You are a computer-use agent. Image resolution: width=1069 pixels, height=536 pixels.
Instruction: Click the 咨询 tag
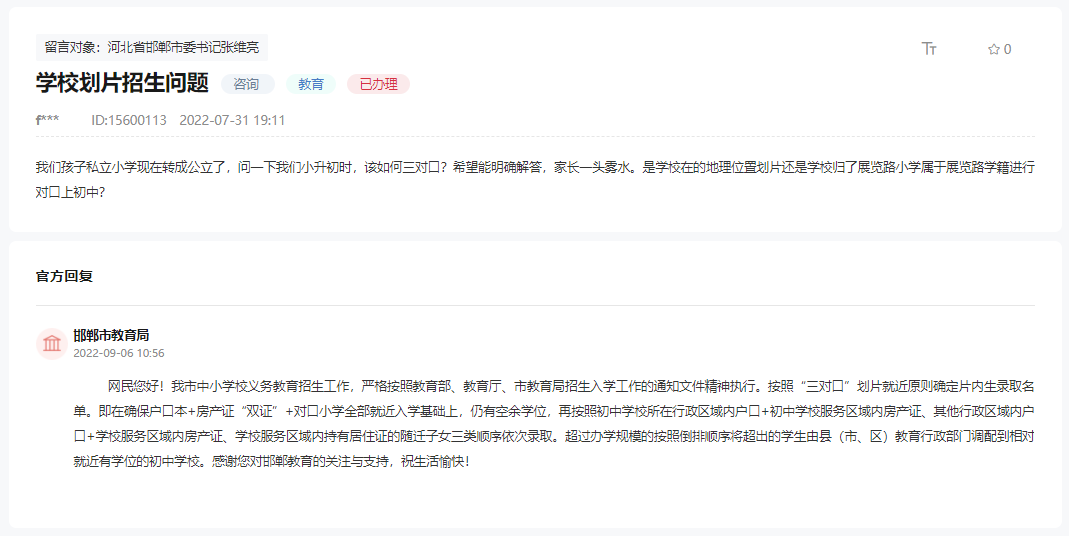coord(247,84)
